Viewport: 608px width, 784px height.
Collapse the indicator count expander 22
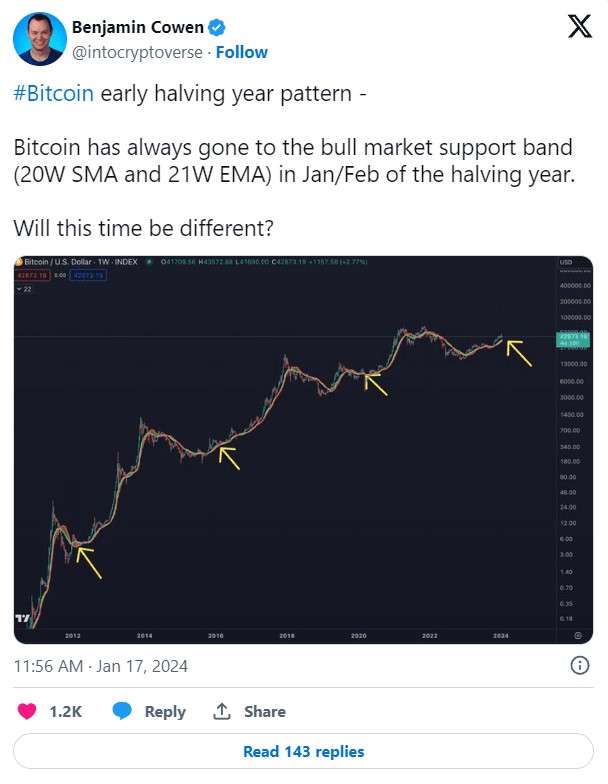[x=24, y=289]
